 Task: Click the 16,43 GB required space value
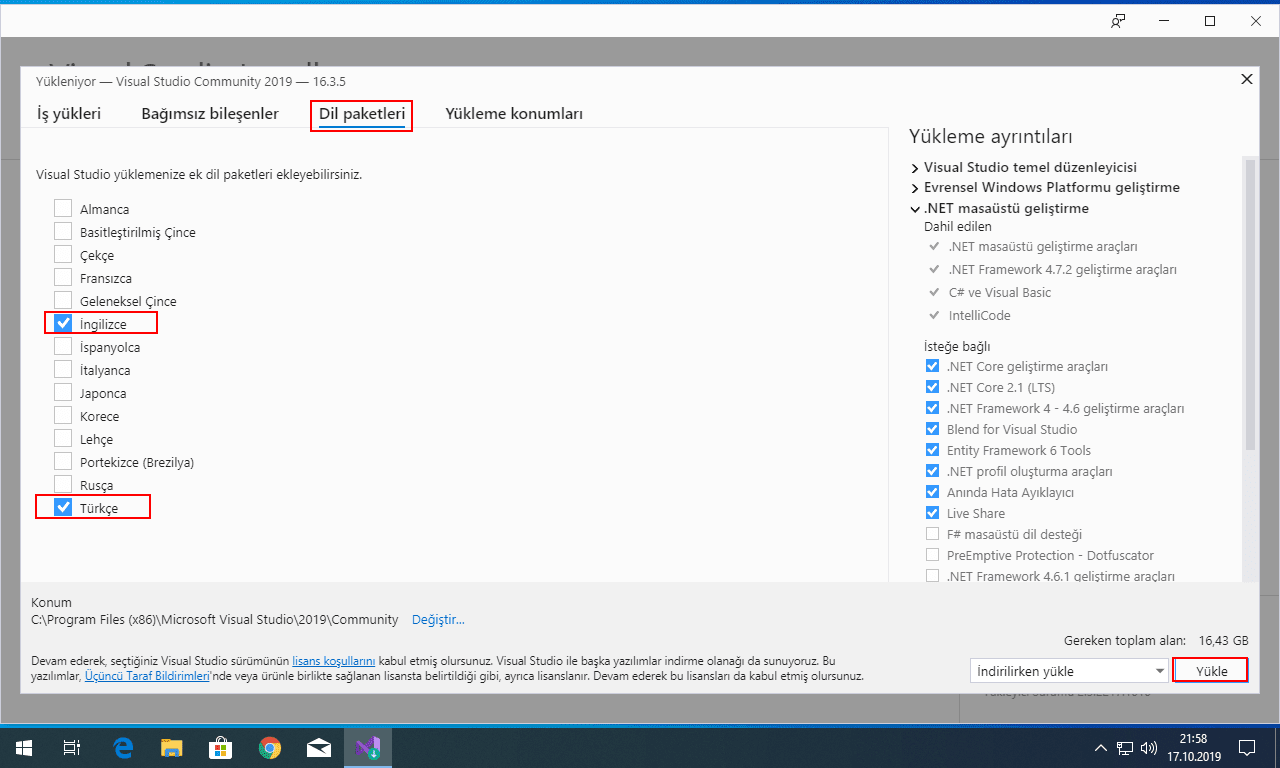(1223, 640)
